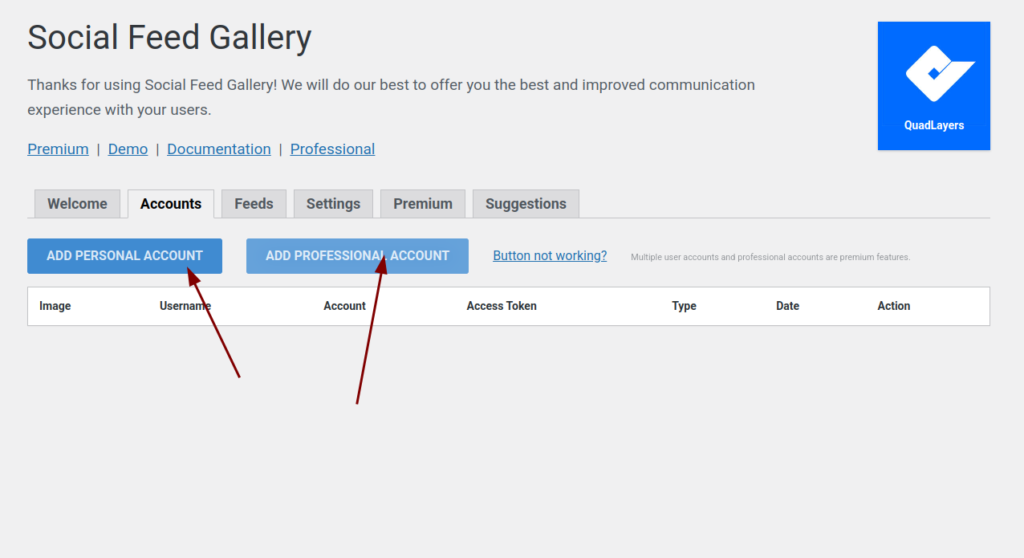Image resolution: width=1024 pixels, height=558 pixels.
Task: Click the Image column header
Action: [55, 306]
